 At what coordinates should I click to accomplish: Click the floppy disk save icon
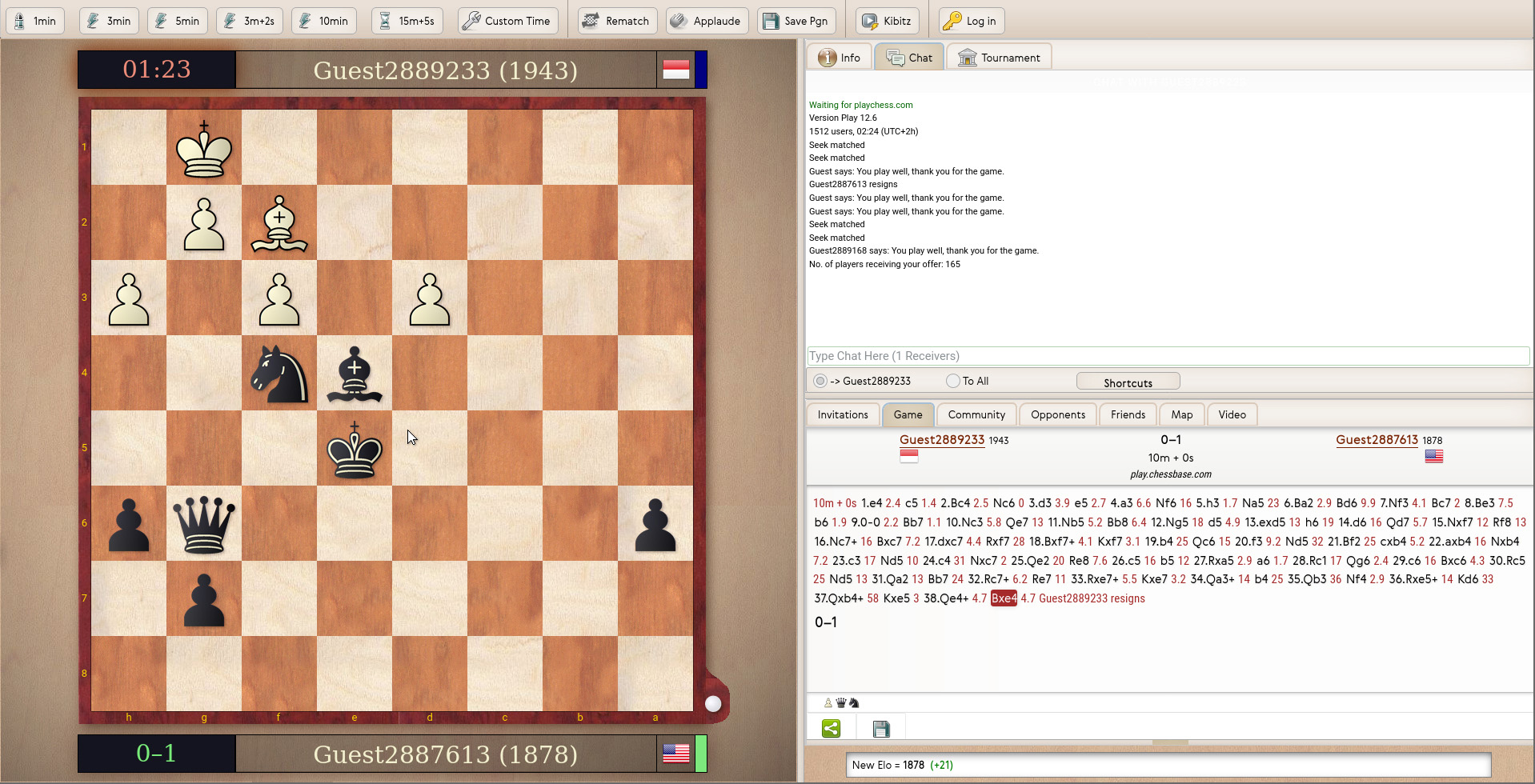tap(880, 728)
